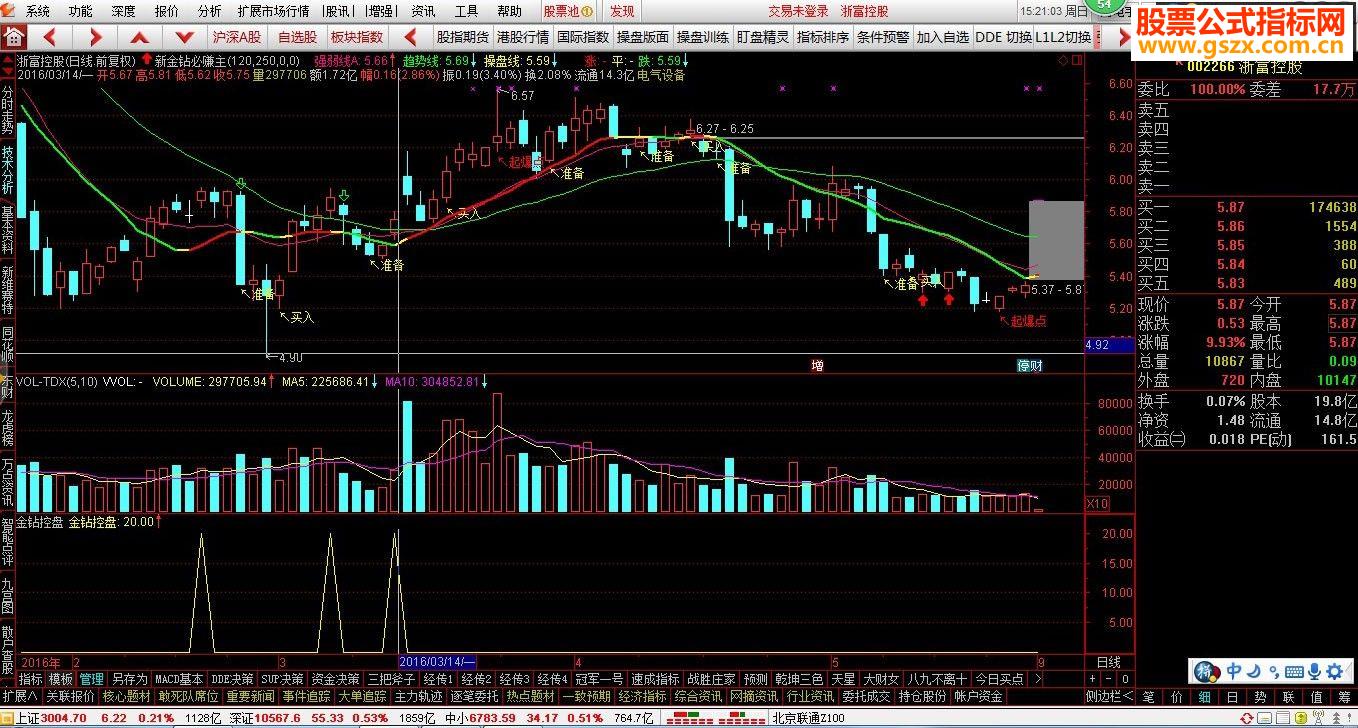This screenshot has width=1358, height=728.
Task: Click the 加入自选 toolbar button
Action: pos(943,37)
